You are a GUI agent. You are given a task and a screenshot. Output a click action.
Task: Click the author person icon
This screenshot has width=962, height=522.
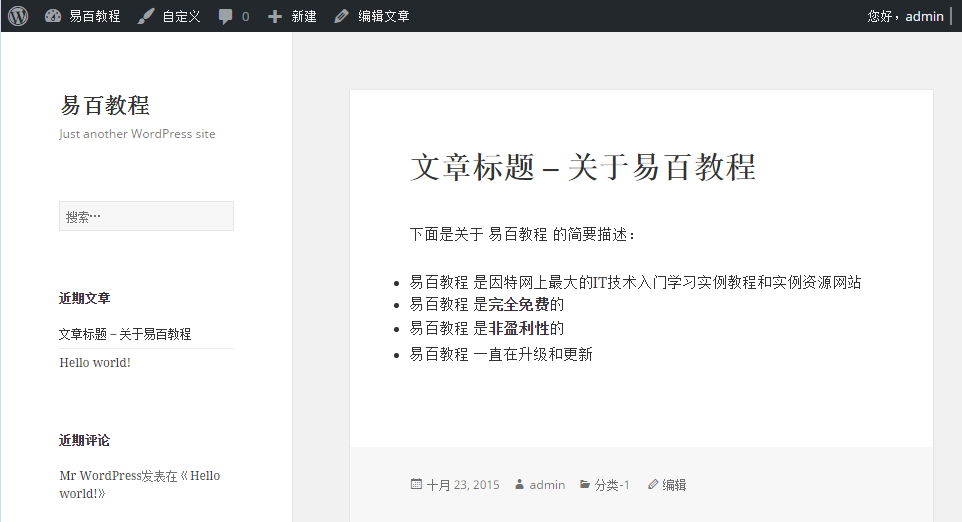(520, 484)
